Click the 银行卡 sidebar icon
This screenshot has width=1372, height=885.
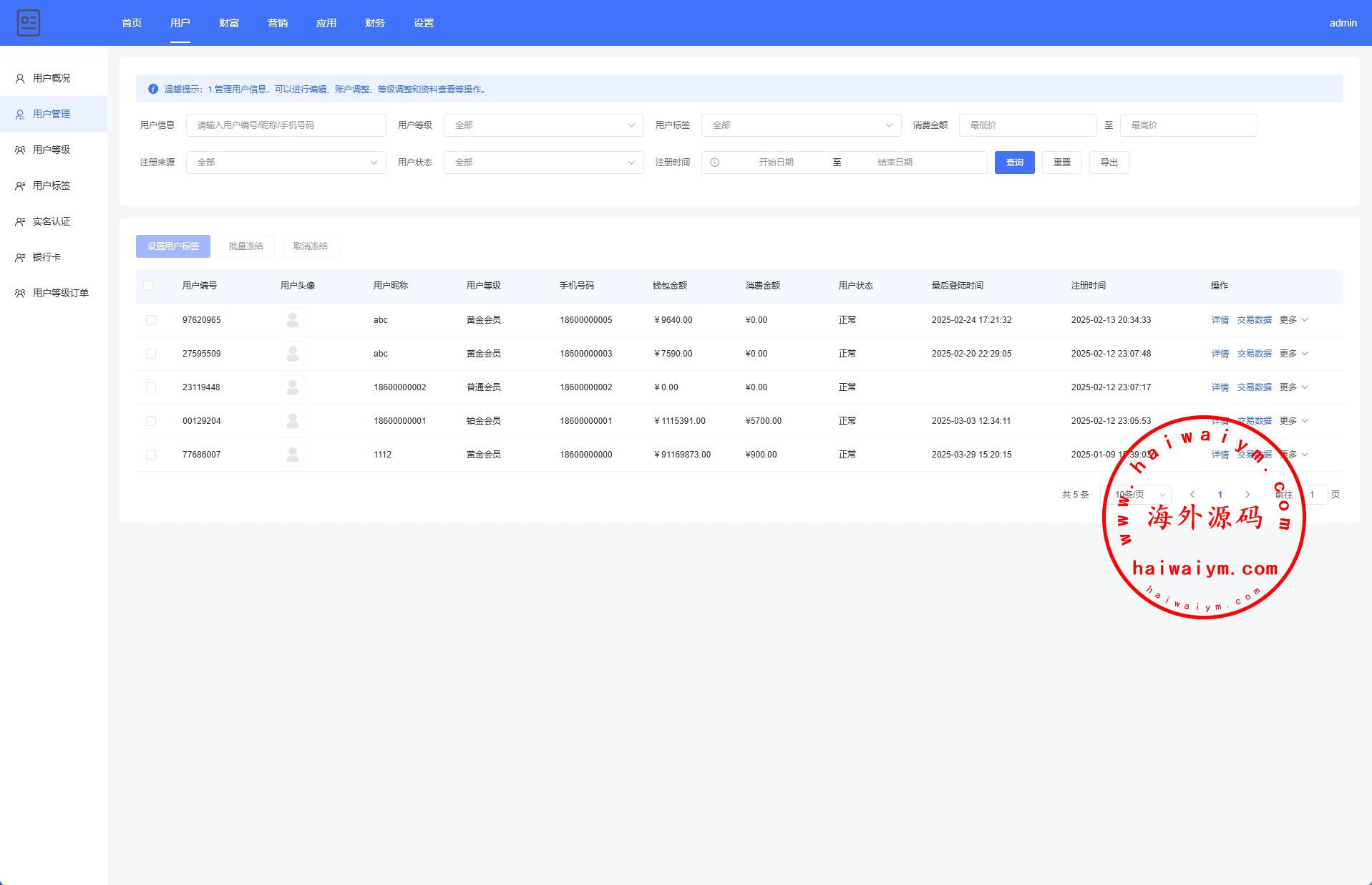(20, 258)
